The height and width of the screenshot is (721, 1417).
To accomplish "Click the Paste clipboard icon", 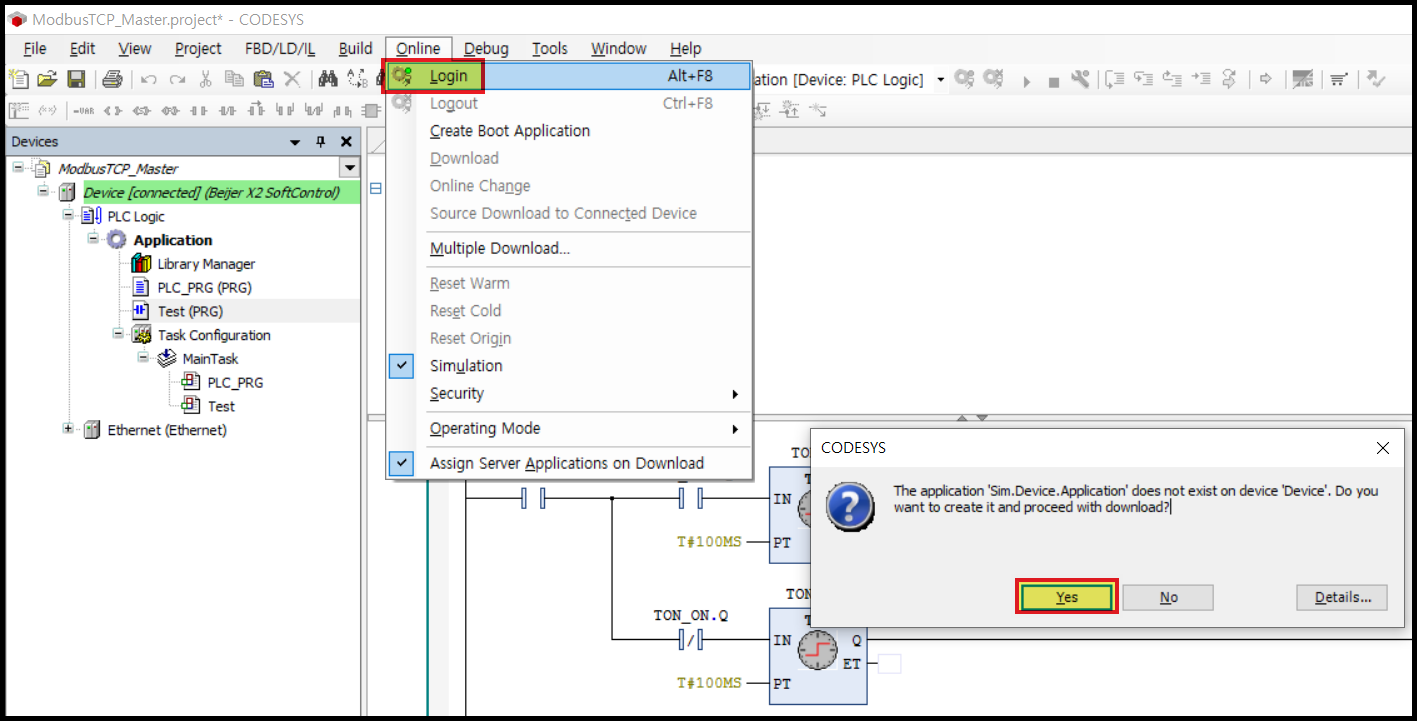I will [263, 79].
